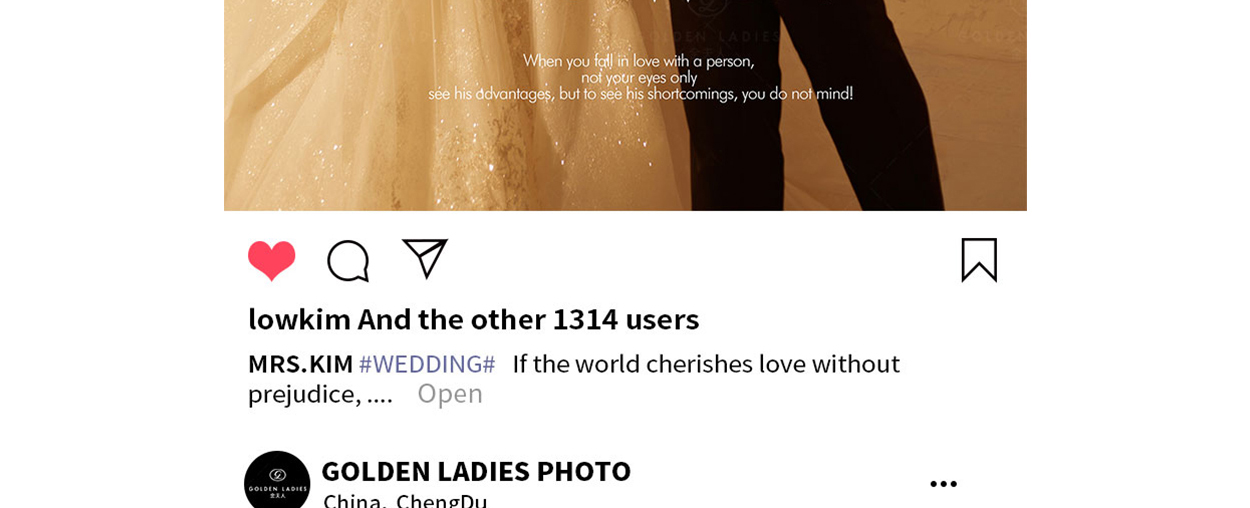This screenshot has width=1250, height=508.
Task: Open the MRS.KIM profile from the caption
Action: point(300,364)
